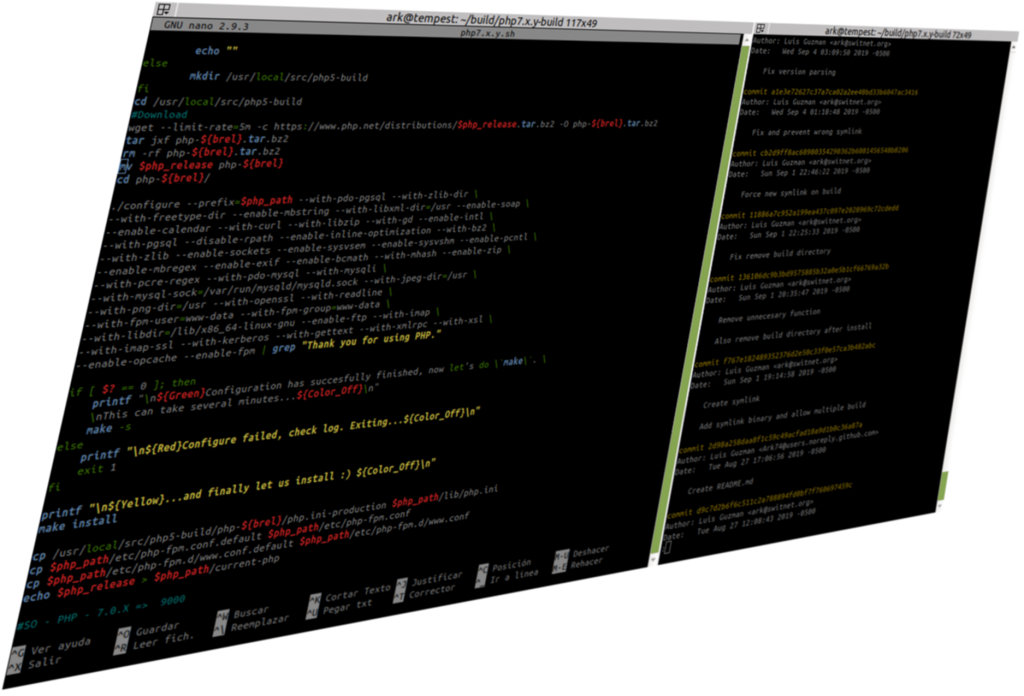1024x696 pixels.
Task: Click the 'rm -rf php-${brel}.tar.bz2' line
Action: click(x=200, y=151)
